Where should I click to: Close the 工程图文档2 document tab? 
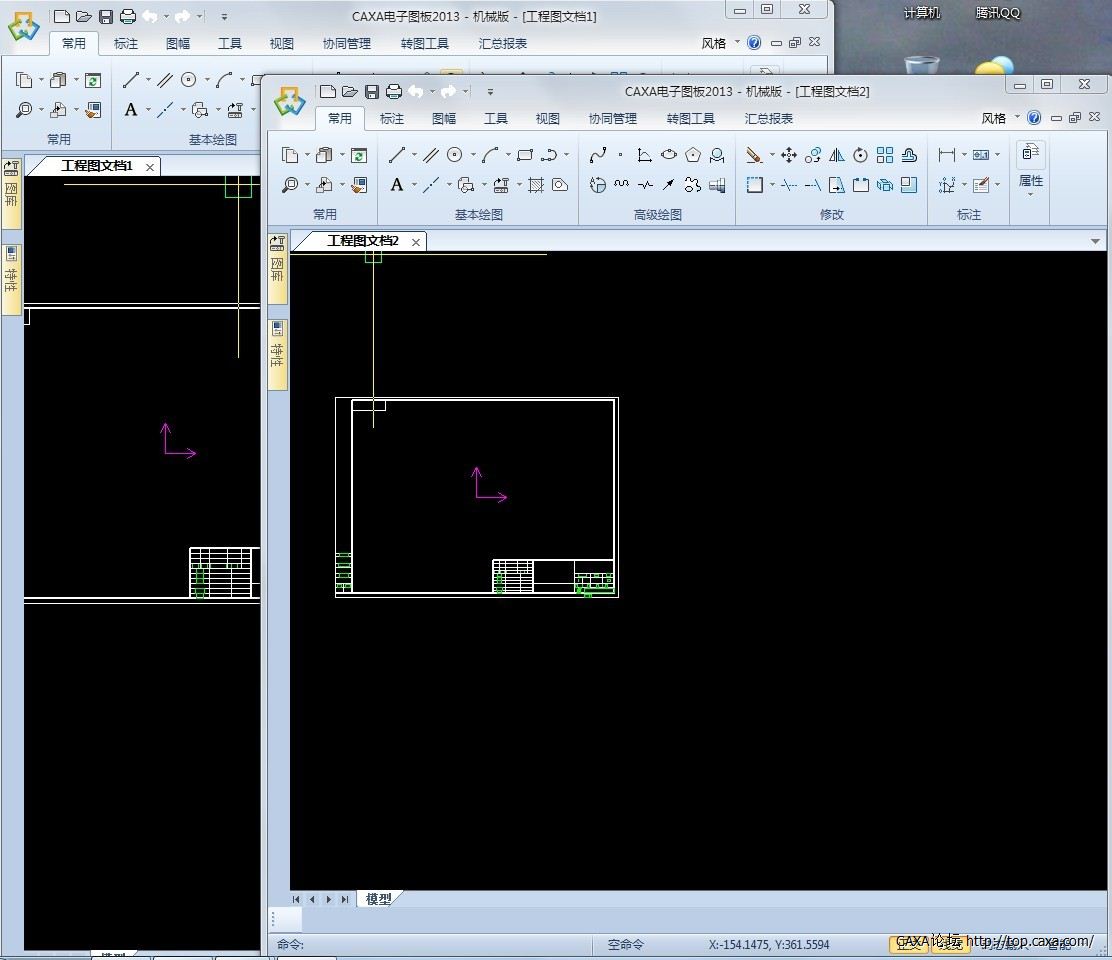pos(416,242)
